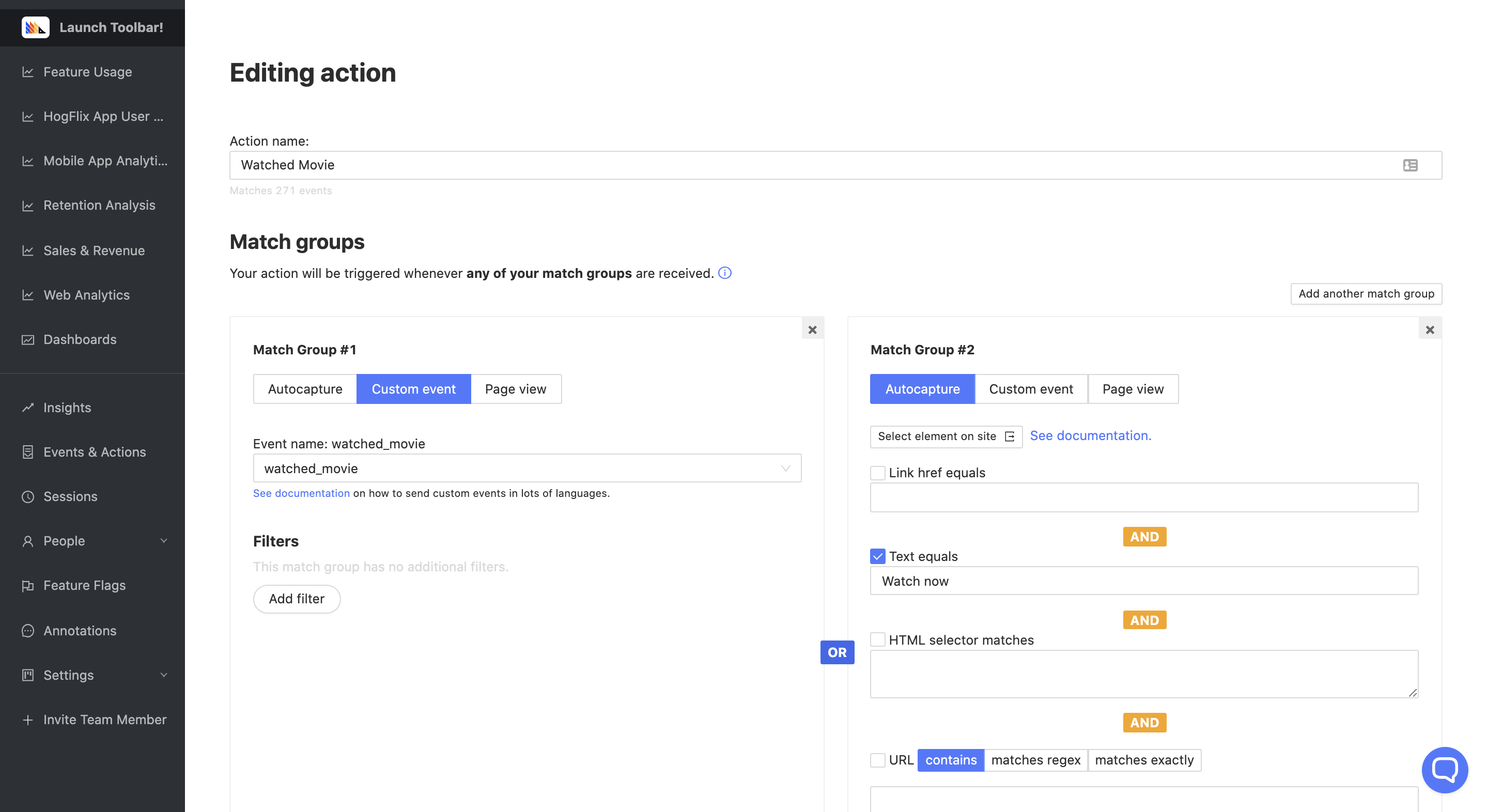Click the info icon next to match groups description
The width and height of the screenshot is (1487, 812).
coord(725,273)
